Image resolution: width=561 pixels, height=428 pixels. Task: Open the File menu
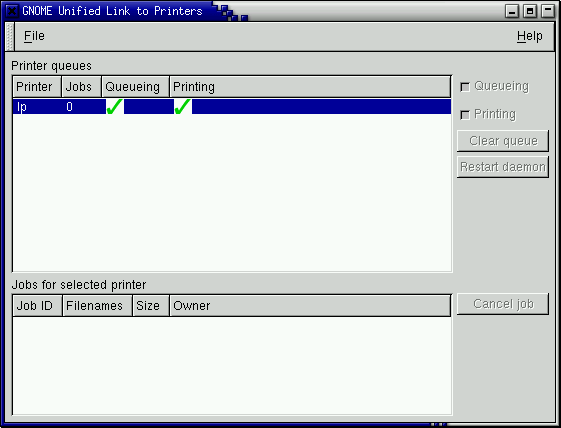[34, 36]
